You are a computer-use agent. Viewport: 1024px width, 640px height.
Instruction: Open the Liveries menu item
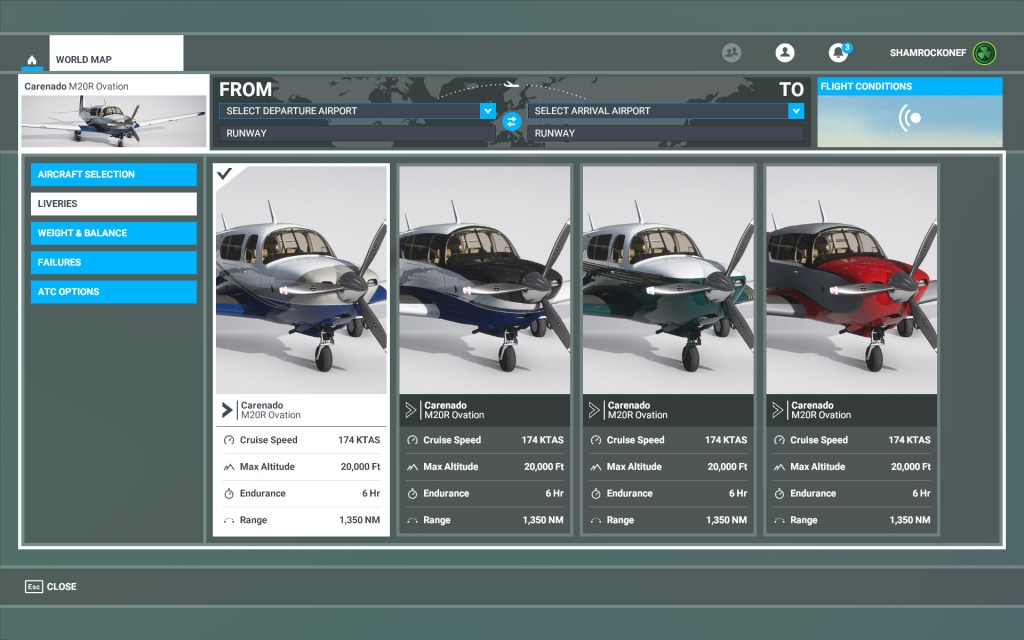(x=113, y=204)
